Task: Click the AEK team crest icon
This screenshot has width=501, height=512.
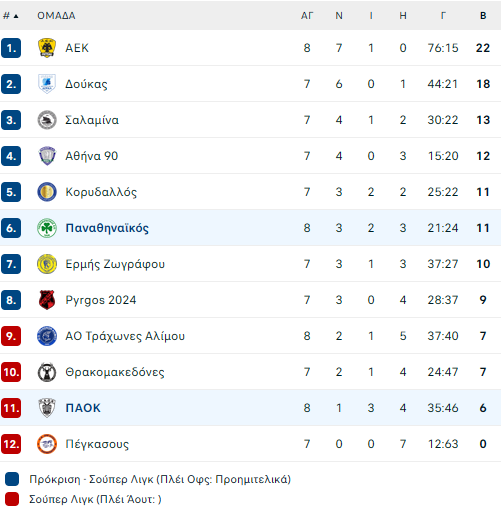Action: click(x=47, y=48)
